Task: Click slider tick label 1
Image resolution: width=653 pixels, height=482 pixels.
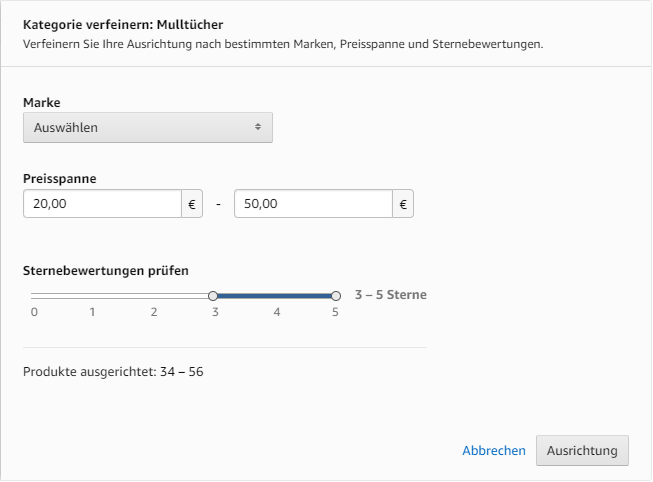Action: pyautogui.click(x=92, y=312)
